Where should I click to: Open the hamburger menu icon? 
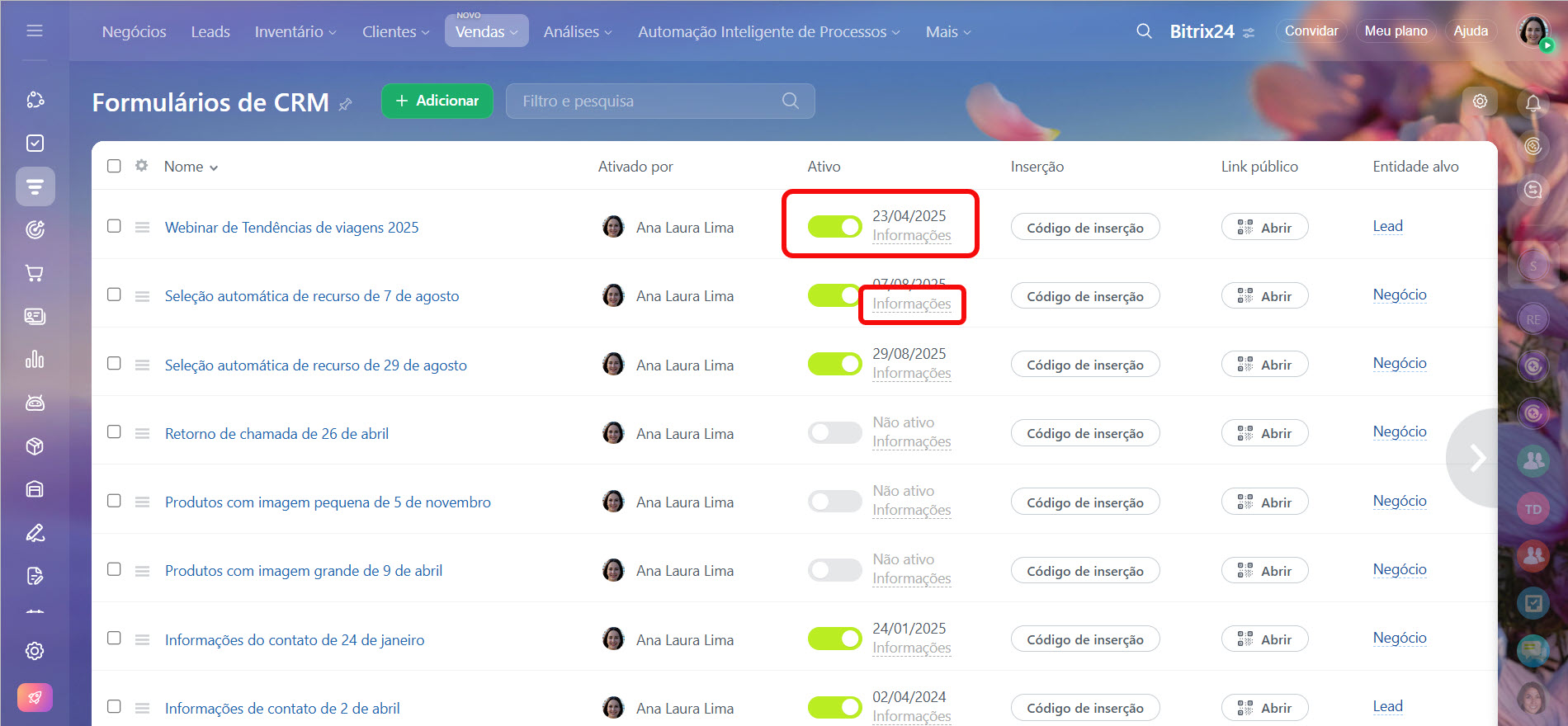[x=35, y=31]
